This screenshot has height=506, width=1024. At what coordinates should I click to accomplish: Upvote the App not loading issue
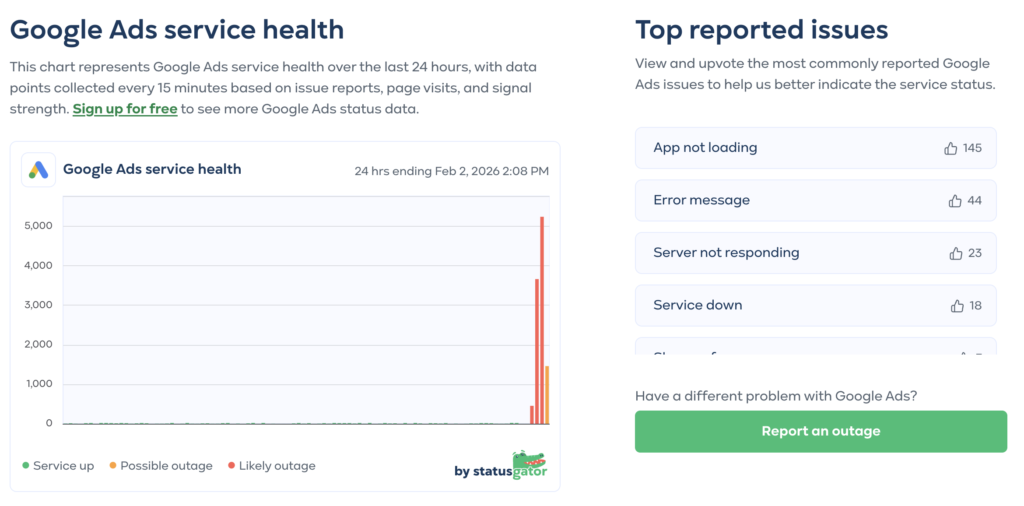click(x=951, y=148)
